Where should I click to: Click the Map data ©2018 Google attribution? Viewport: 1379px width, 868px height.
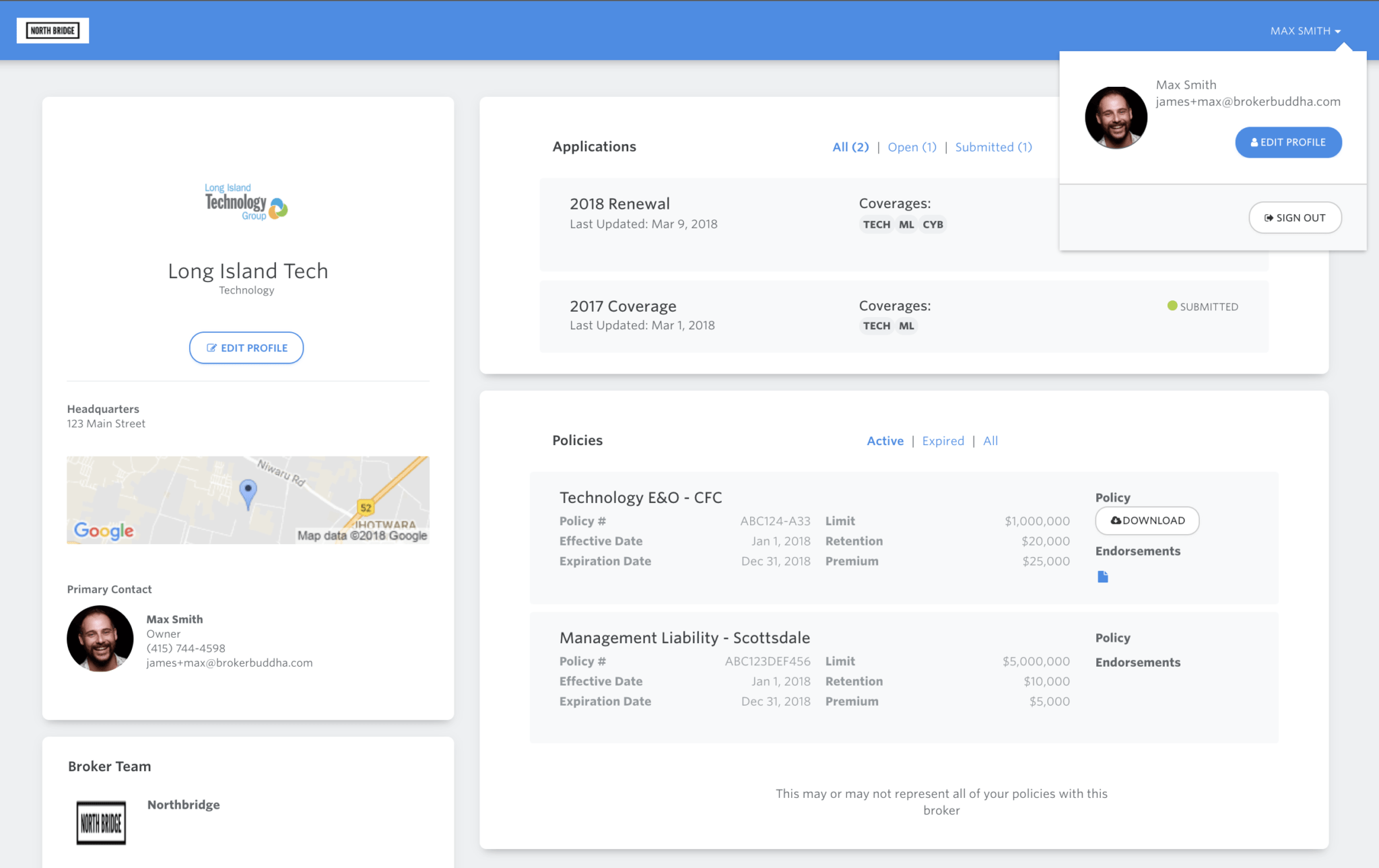pyautogui.click(x=362, y=535)
